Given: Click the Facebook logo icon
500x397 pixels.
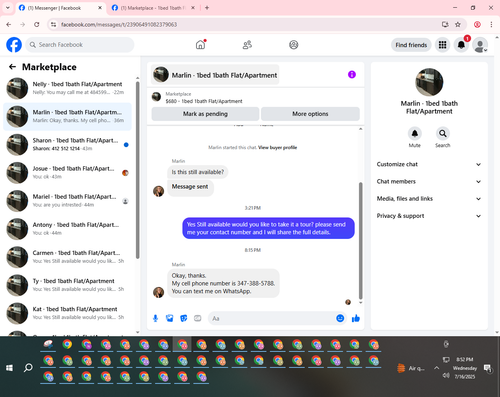Looking at the screenshot, I should [14, 45].
